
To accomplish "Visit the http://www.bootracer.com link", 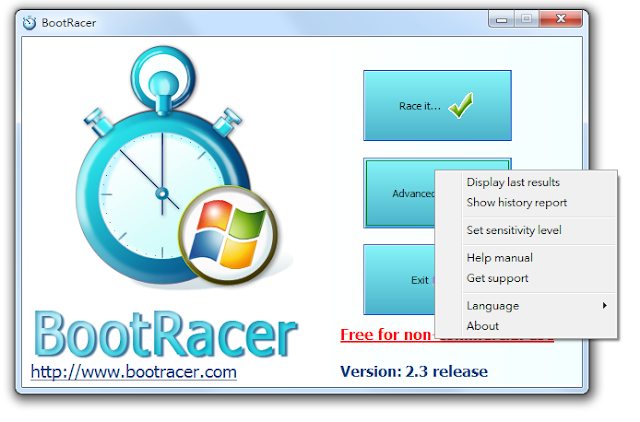I will pos(134,372).
